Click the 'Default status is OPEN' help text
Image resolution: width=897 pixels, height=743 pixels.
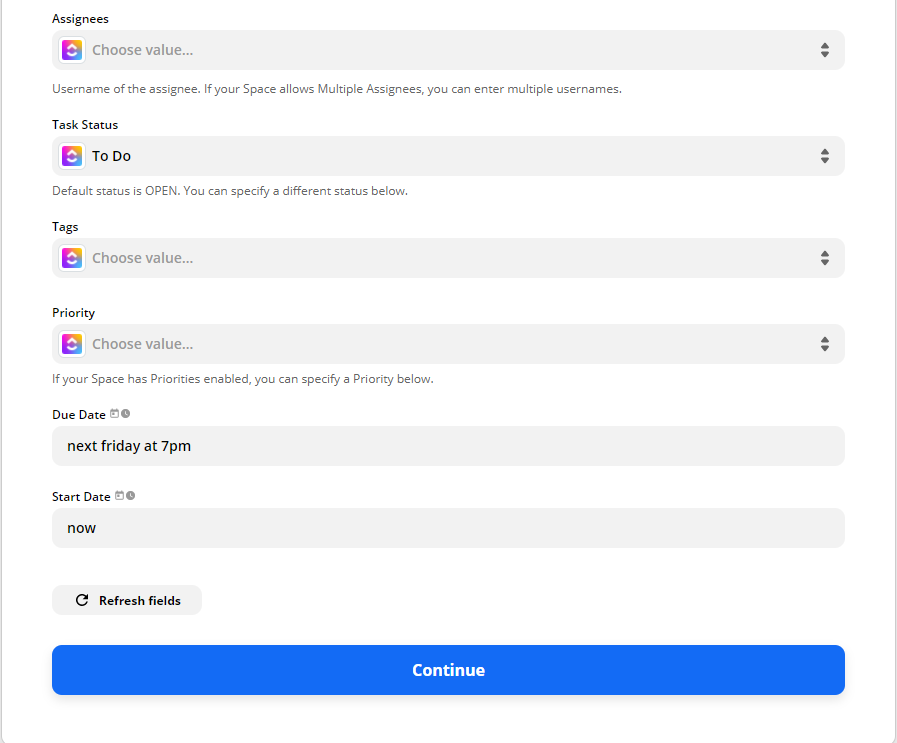(x=230, y=191)
